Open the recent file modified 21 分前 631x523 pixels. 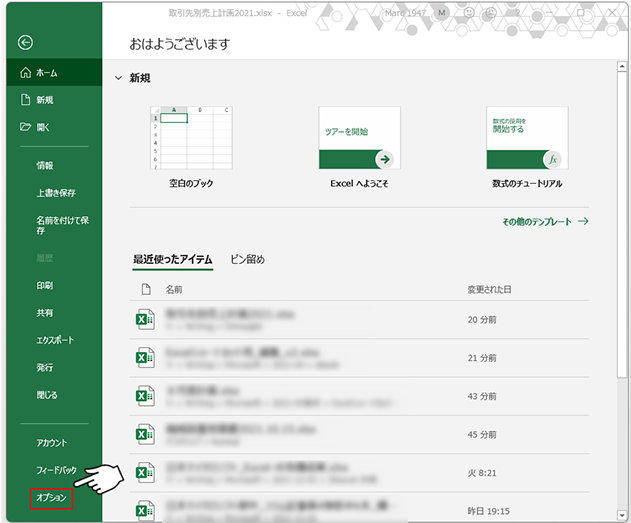(359, 358)
